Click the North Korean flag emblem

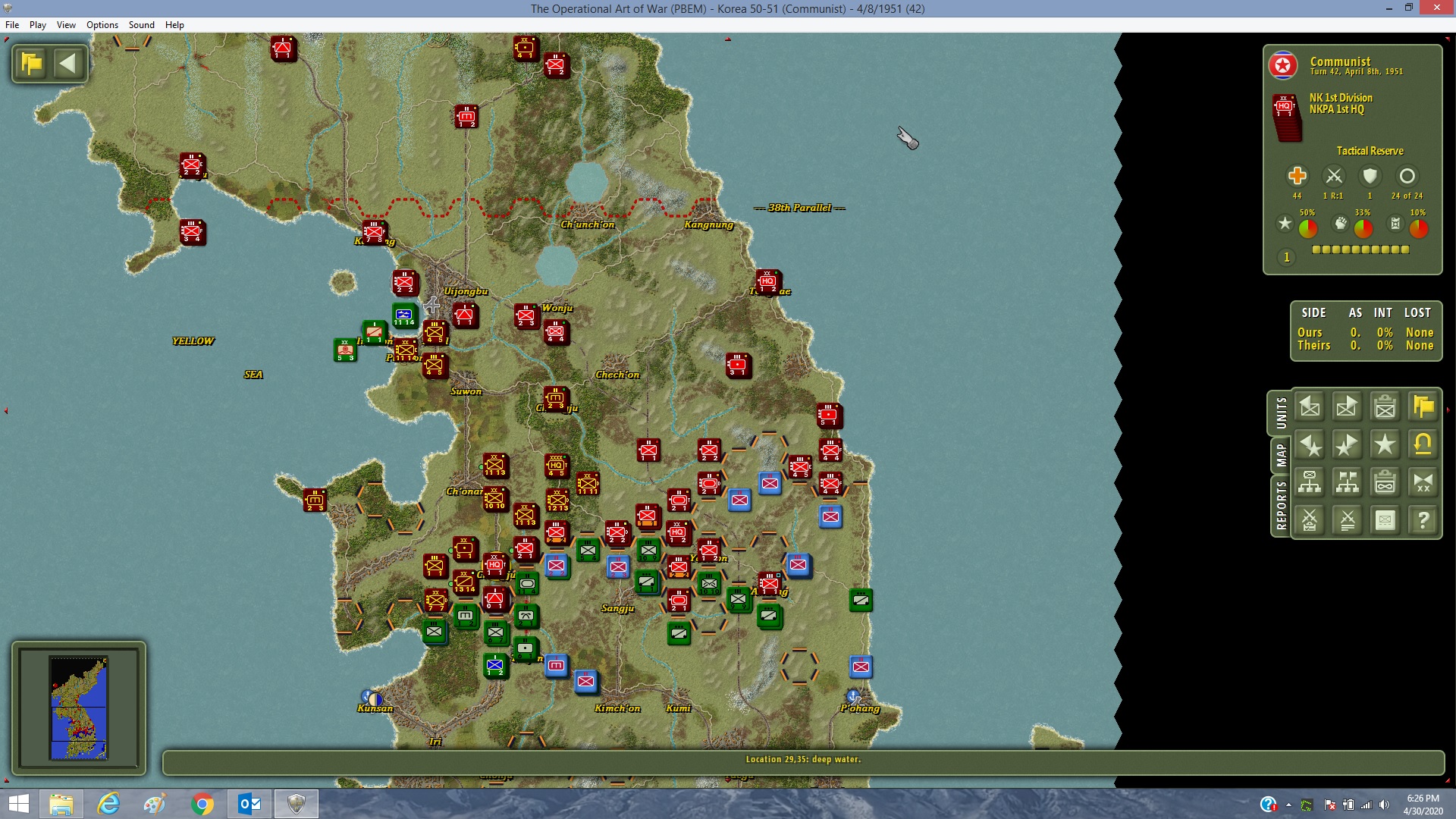pos(1283,66)
